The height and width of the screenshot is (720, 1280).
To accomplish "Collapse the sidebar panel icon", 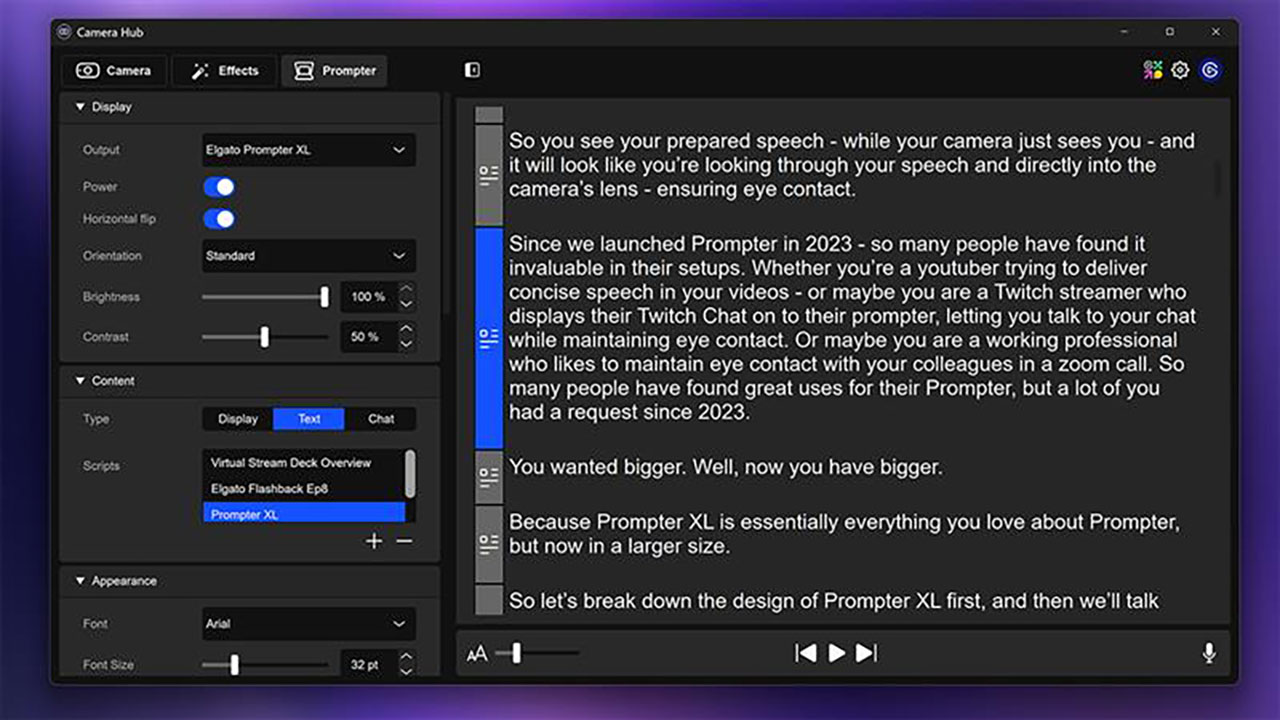I will [x=473, y=70].
